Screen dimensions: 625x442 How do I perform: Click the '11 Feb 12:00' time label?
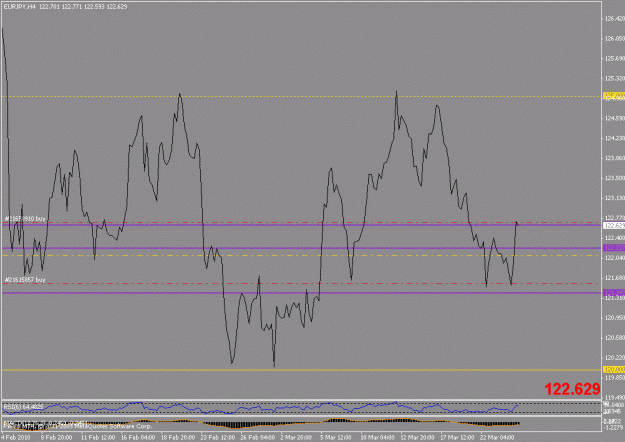click(x=98, y=437)
